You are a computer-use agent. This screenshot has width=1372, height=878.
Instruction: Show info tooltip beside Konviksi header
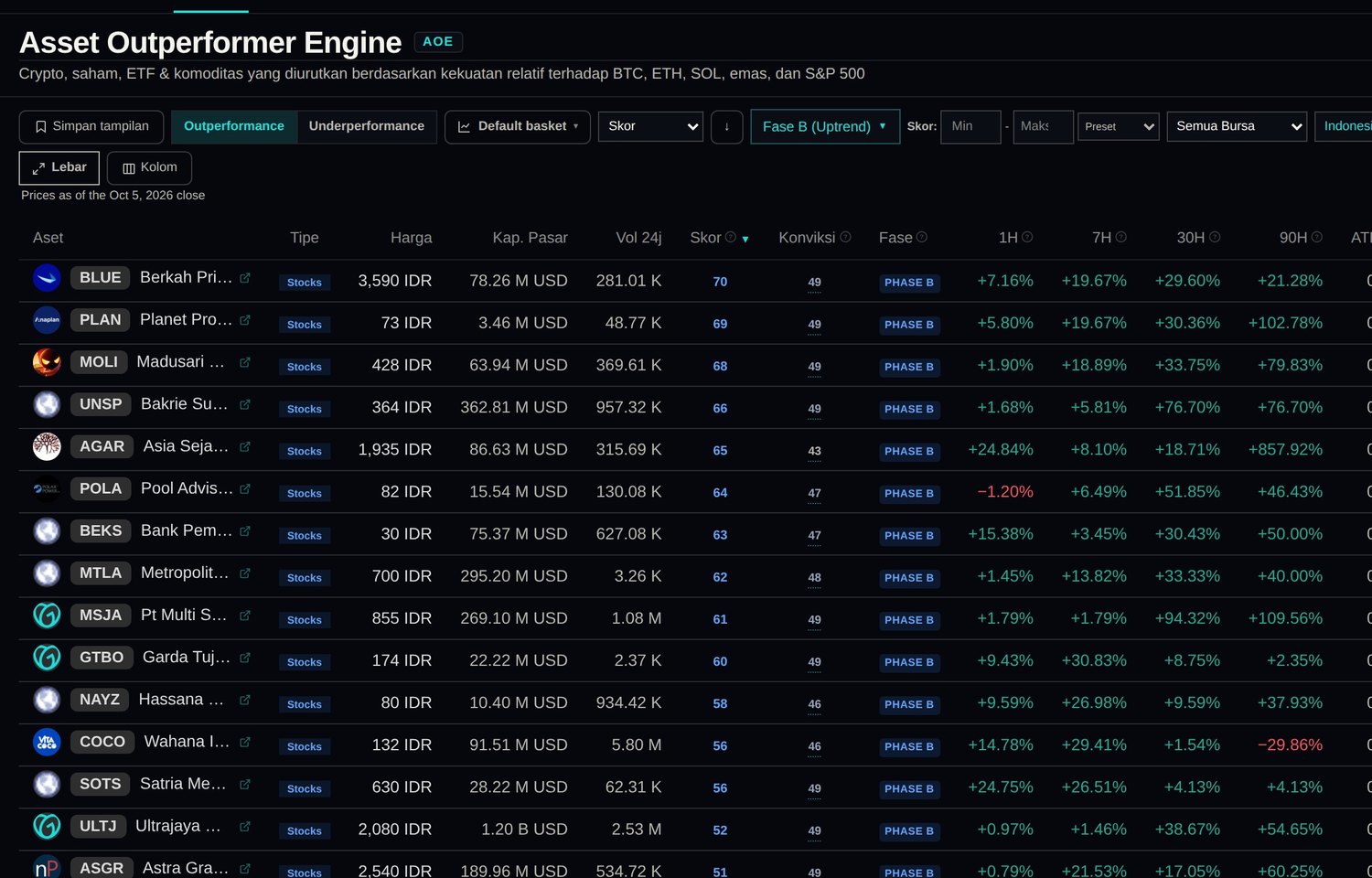click(845, 237)
